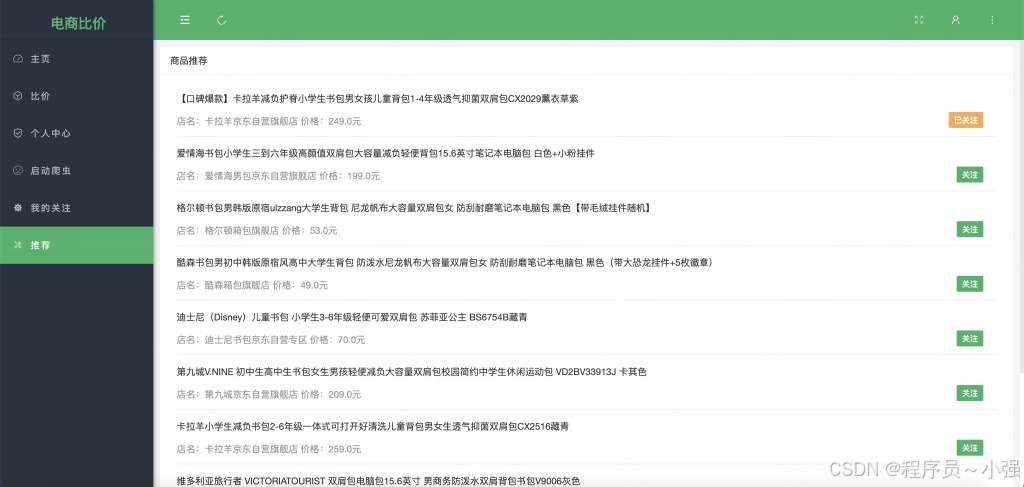Open 我的关注 in the sidebar

76,208
